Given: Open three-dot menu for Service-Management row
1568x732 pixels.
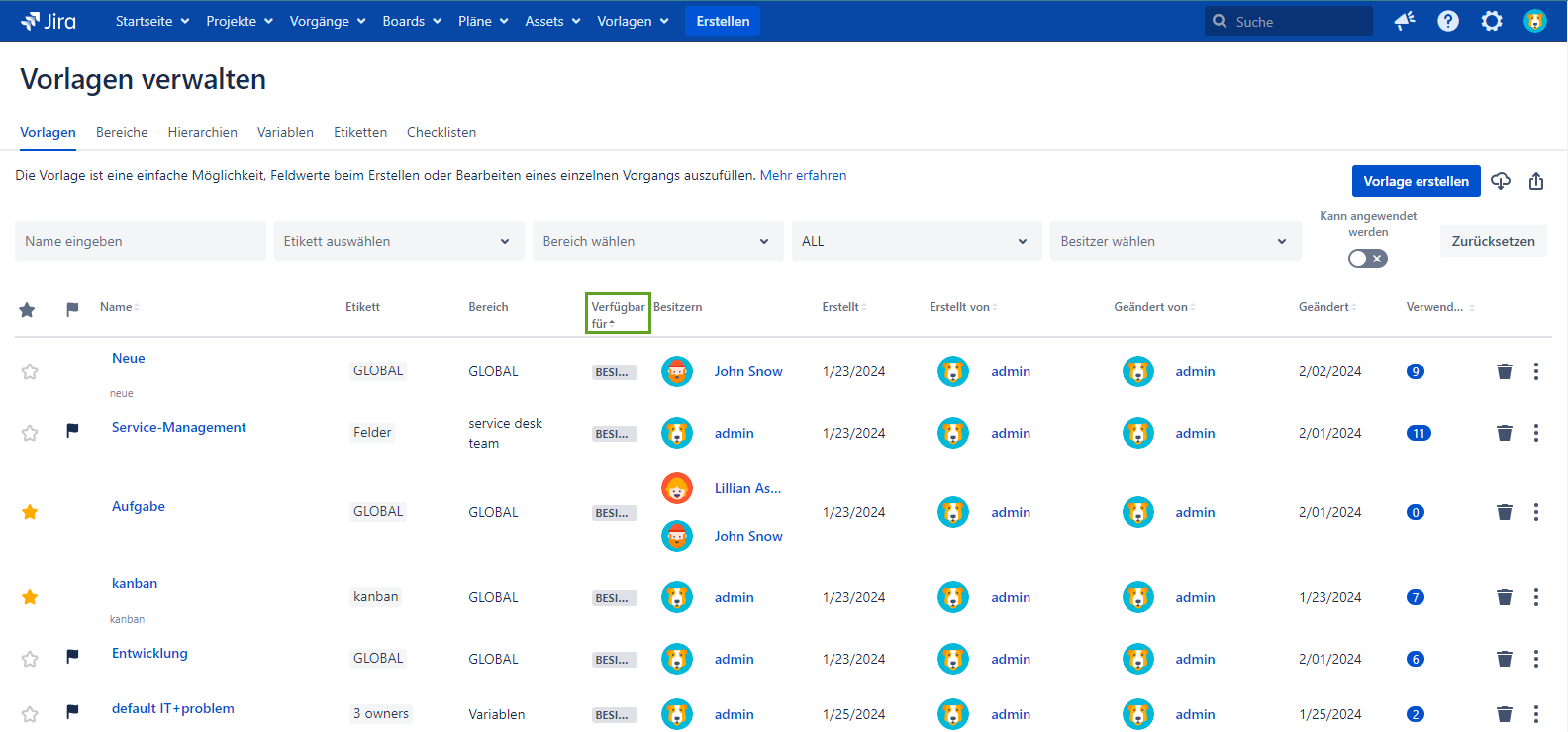Looking at the screenshot, I should point(1535,433).
